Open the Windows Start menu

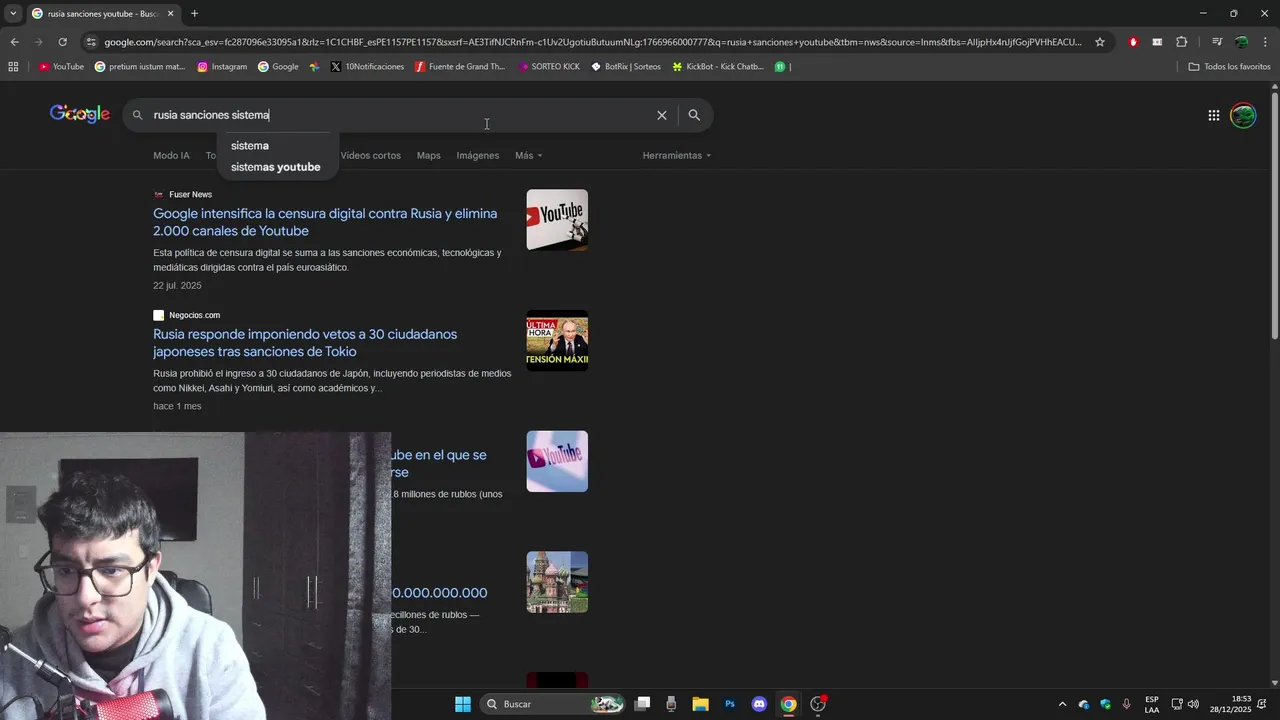click(463, 704)
